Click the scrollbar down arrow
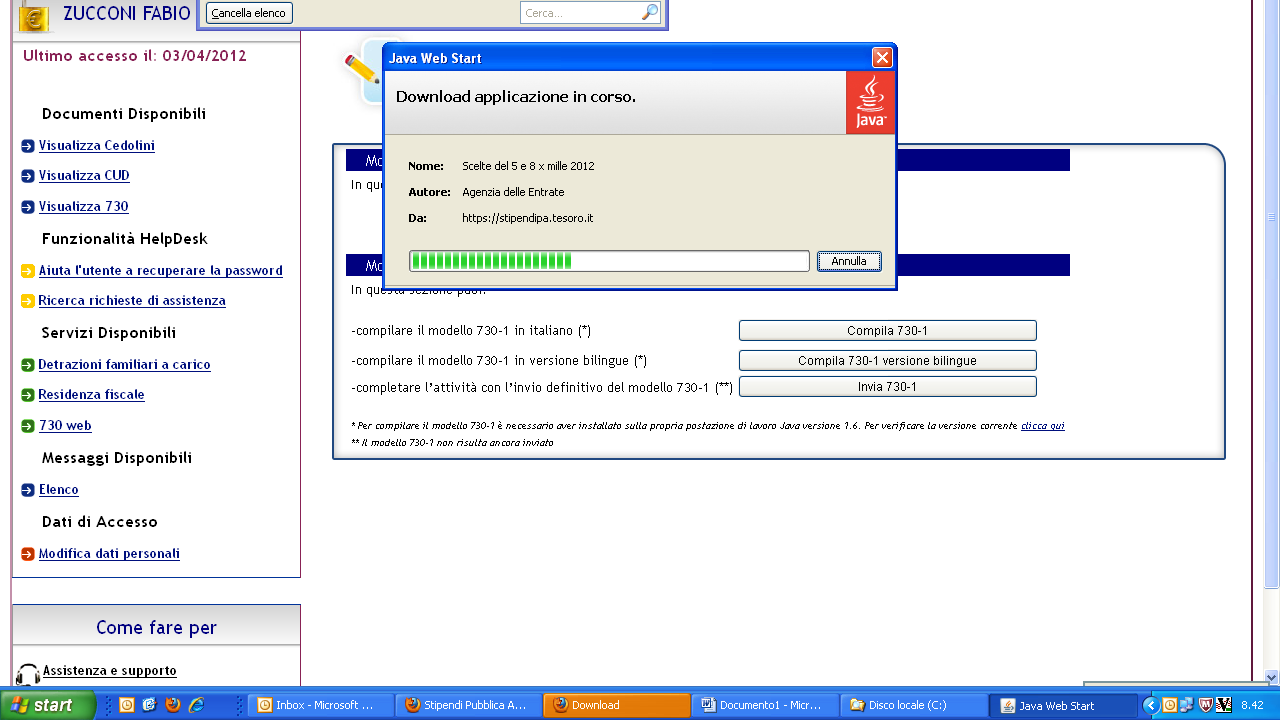 tap(1272, 676)
